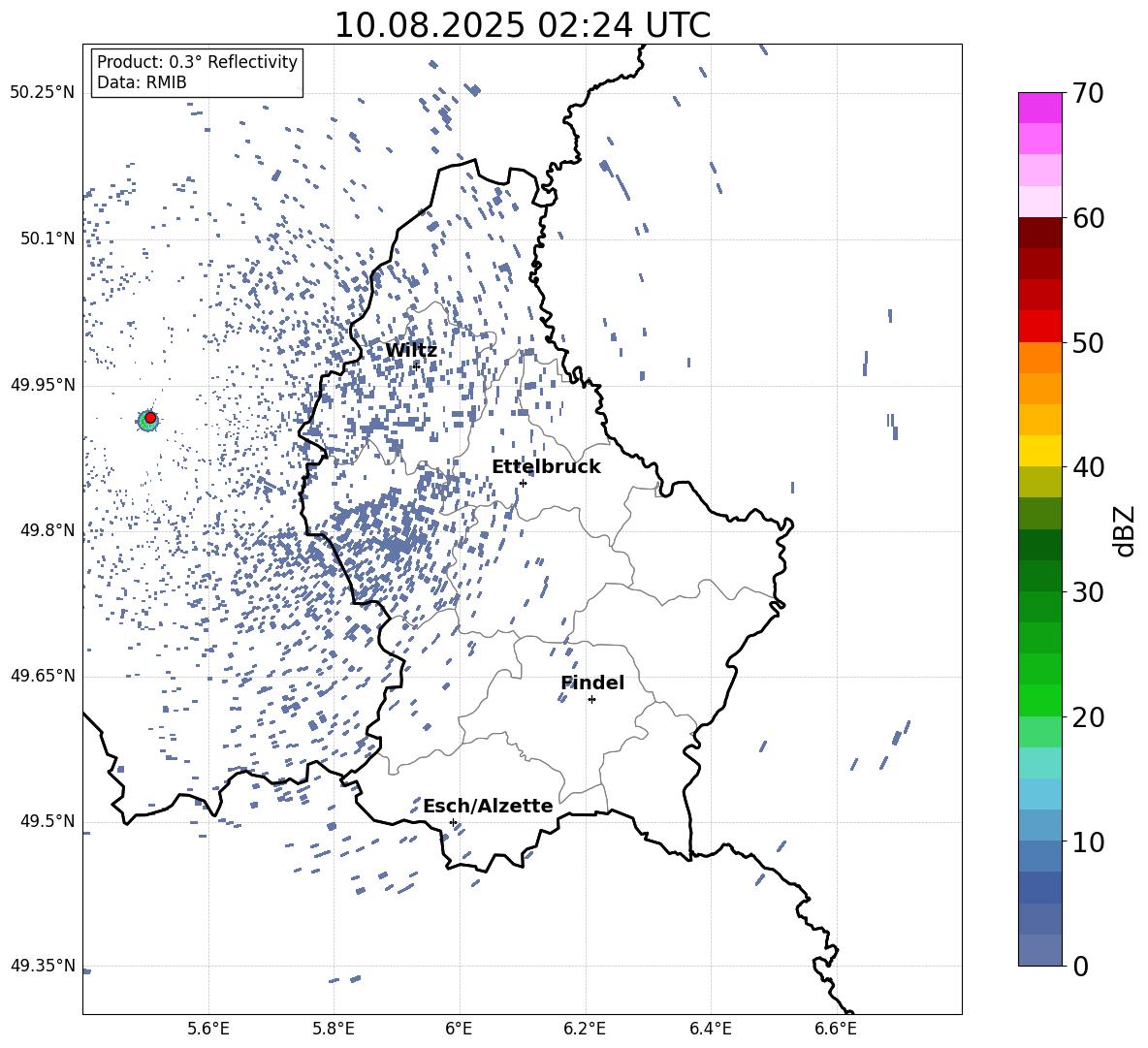Click the 6.6°E longitude label
This screenshot has width=1148, height=1048.
click(x=836, y=1029)
